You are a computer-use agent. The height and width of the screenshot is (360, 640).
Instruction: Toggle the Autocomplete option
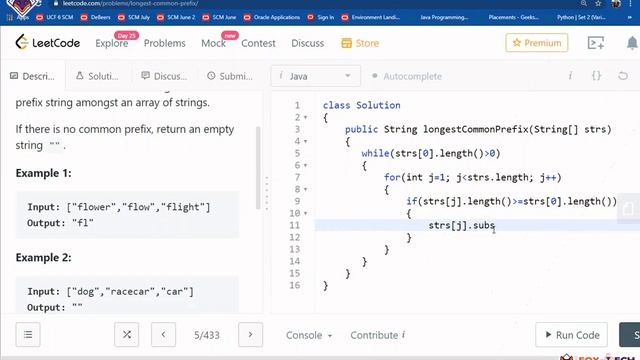pyautogui.click(x=407, y=76)
